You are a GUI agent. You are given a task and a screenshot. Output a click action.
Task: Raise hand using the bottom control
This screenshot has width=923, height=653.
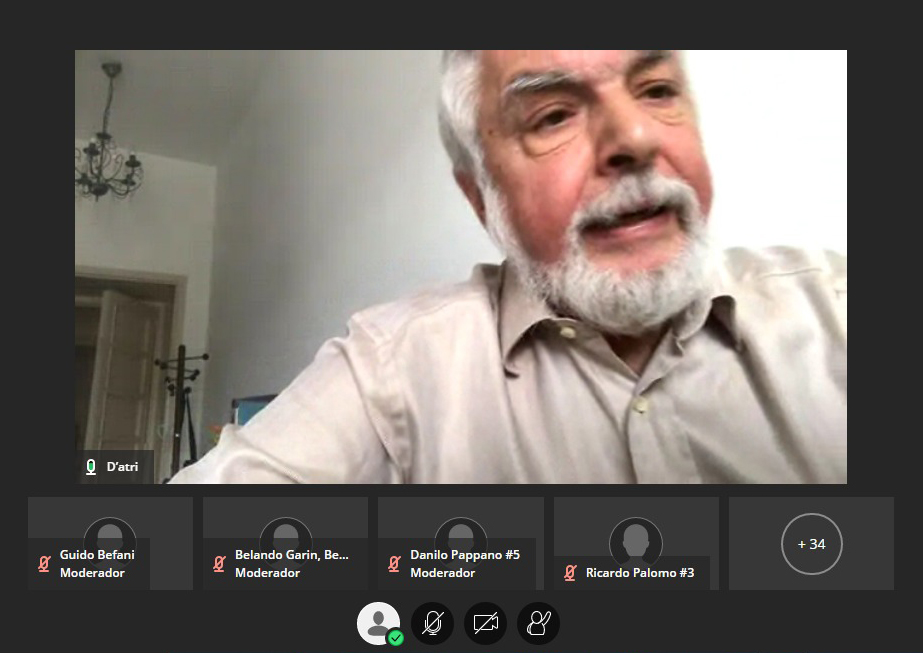coord(538,624)
